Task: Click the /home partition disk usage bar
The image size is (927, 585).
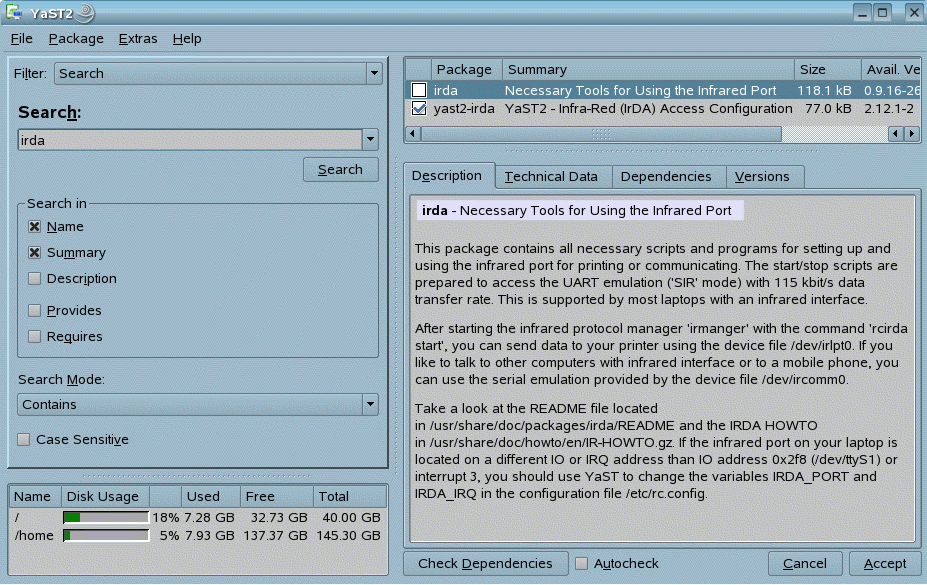Action: (106, 535)
